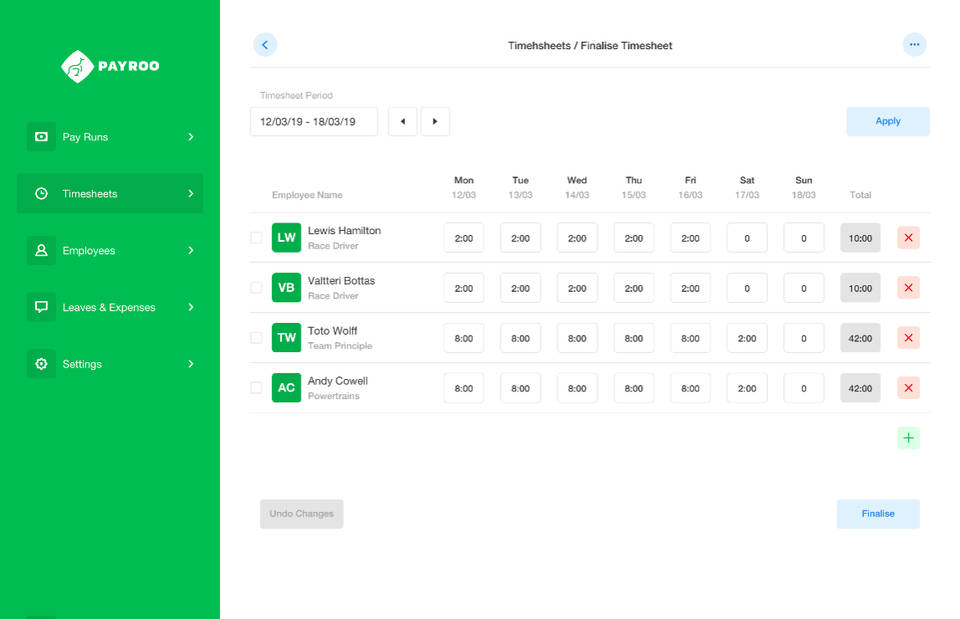Image resolution: width=960 pixels, height=619 pixels.
Task: Click the Apply button
Action: pos(888,121)
